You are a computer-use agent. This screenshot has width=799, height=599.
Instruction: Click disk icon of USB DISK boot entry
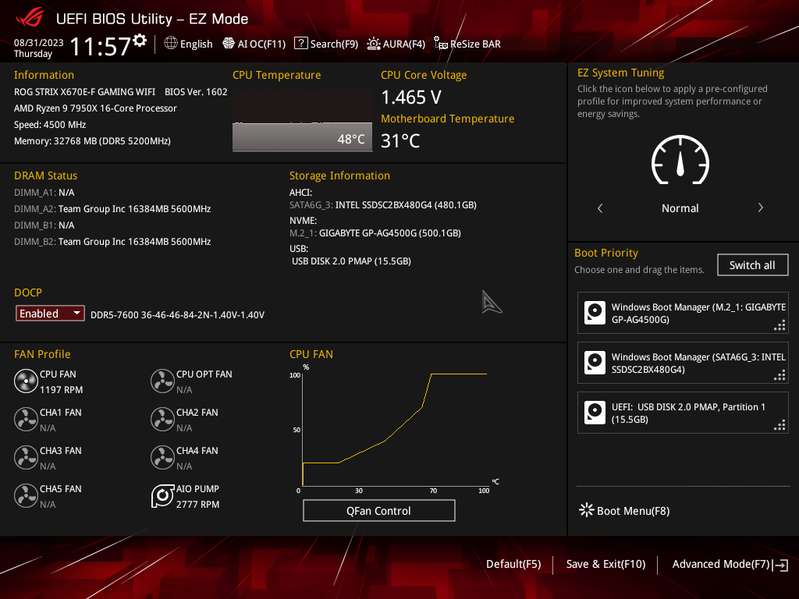[595, 413]
